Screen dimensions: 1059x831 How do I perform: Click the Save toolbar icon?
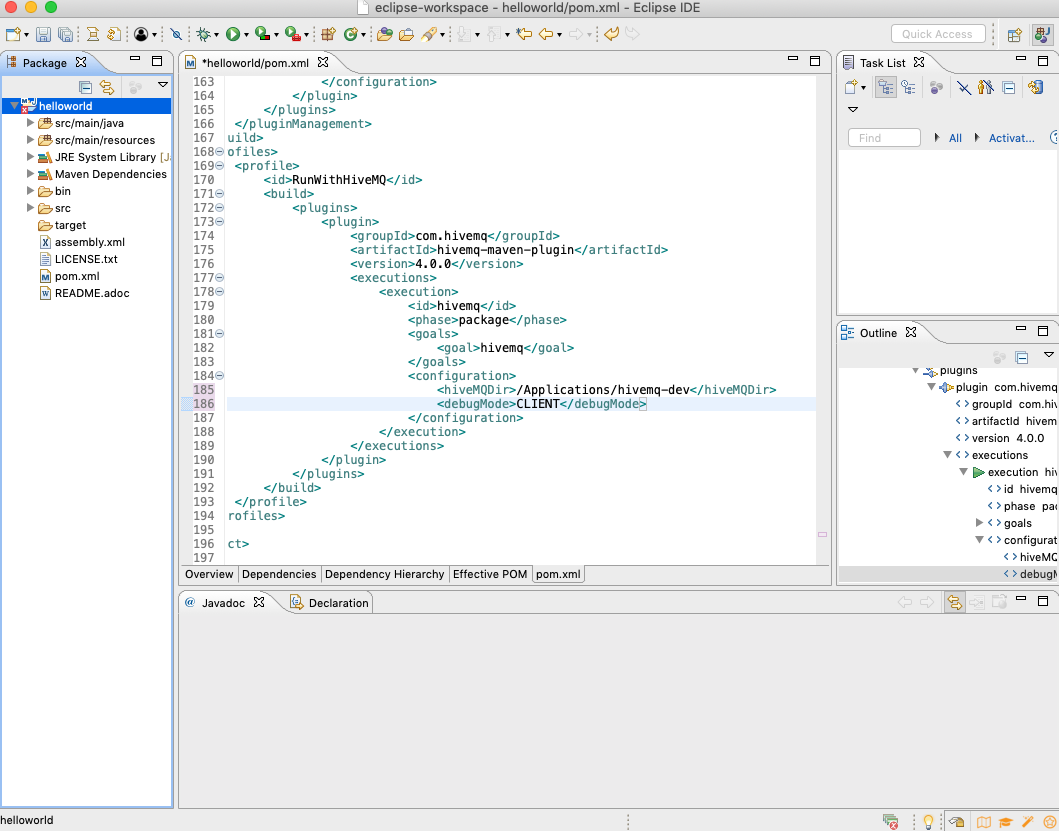(x=43, y=34)
